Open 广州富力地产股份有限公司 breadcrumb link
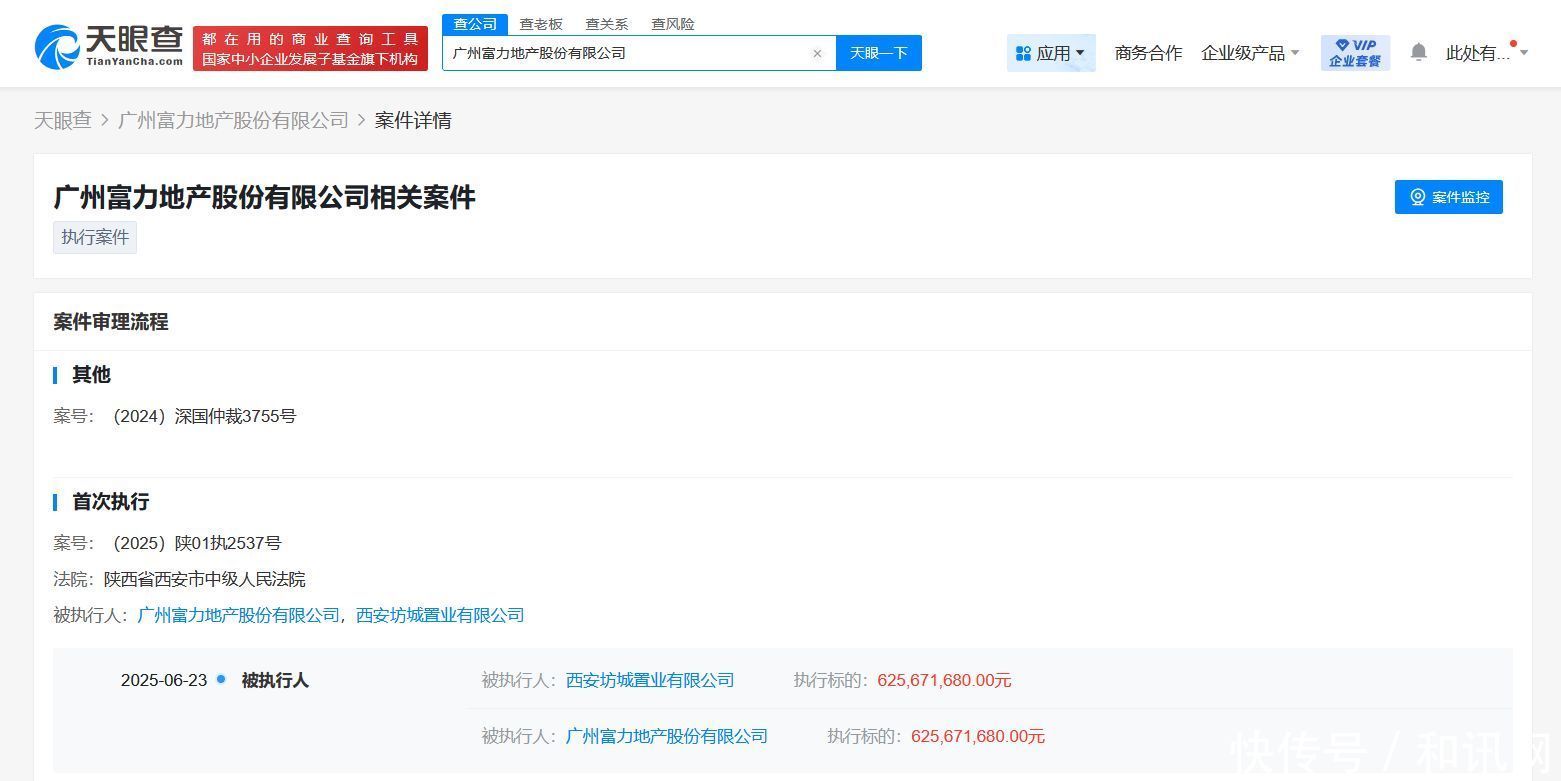This screenshot has width=1561, height=781. 233,120
